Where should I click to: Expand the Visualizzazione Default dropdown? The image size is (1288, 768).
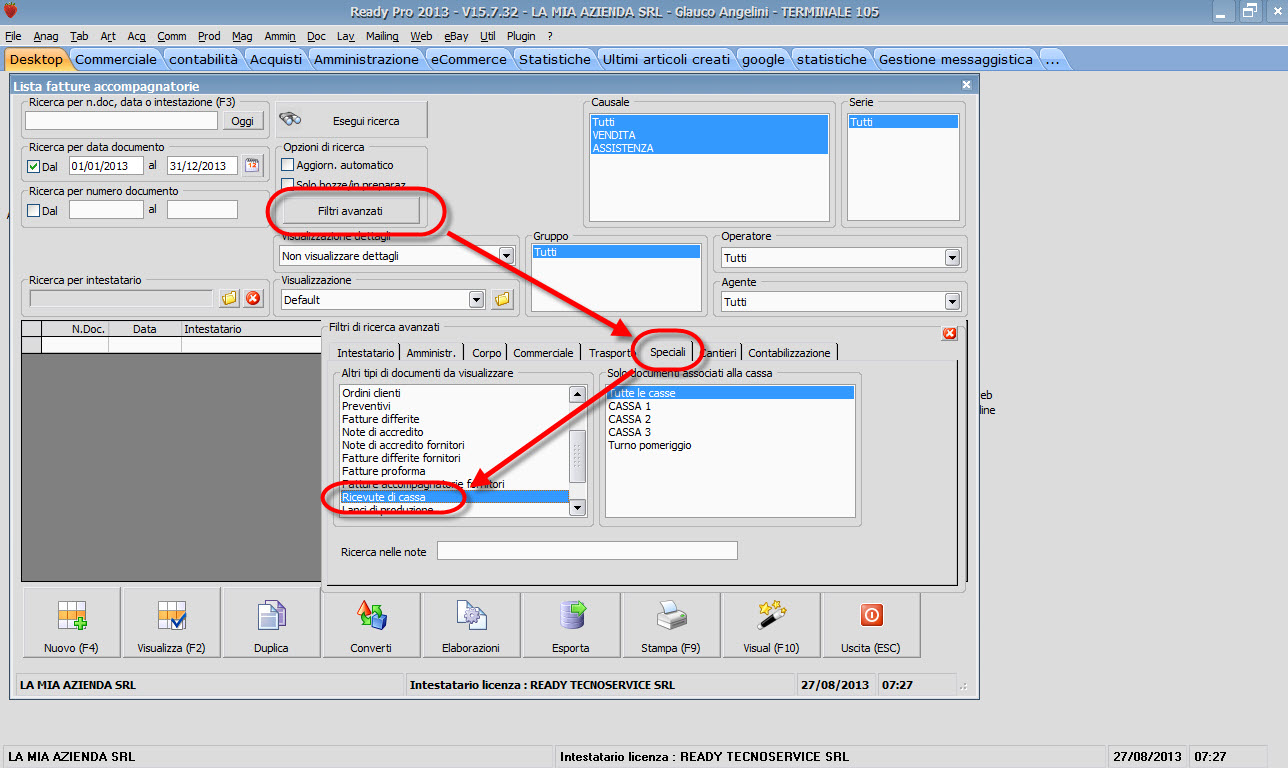click(476, 299)
